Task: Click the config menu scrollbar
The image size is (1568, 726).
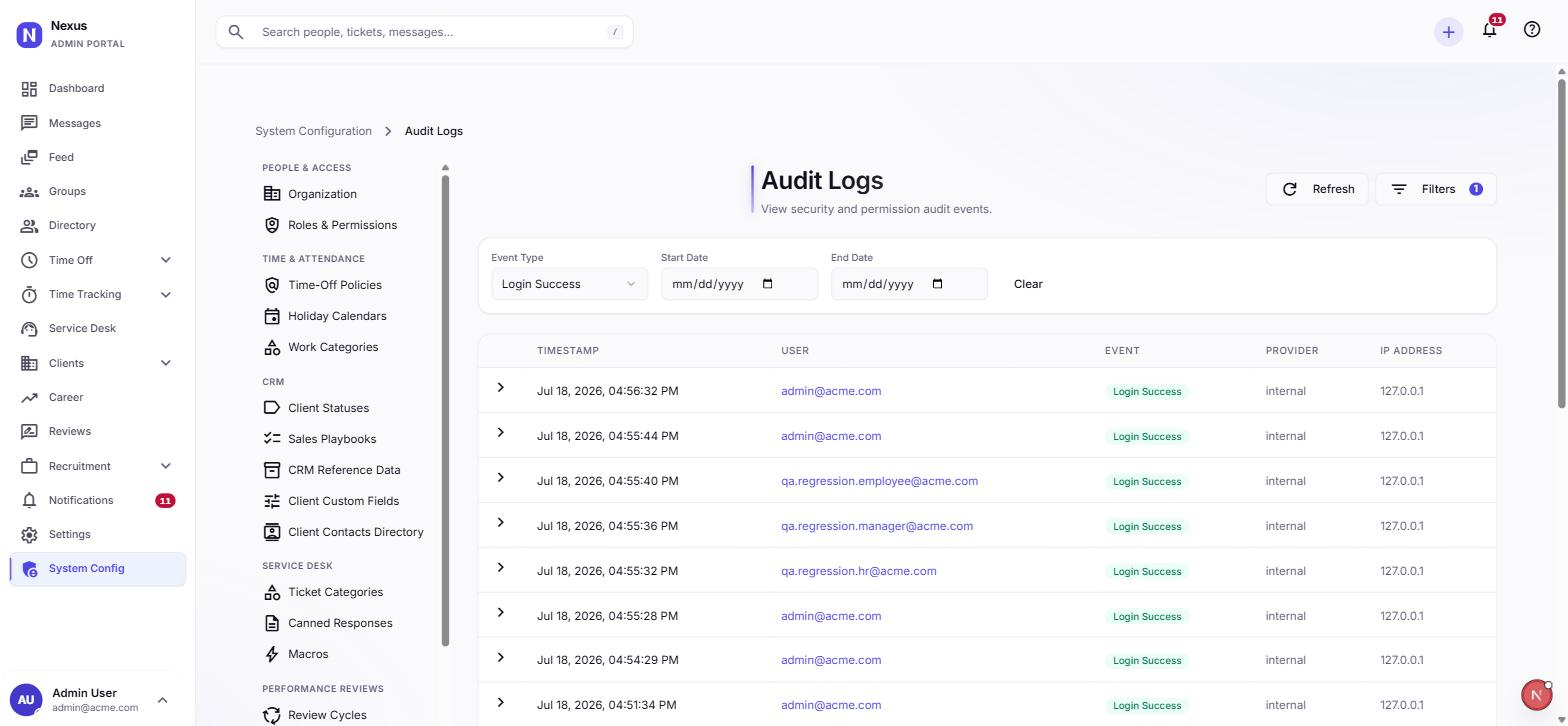Action: [445, 410]
